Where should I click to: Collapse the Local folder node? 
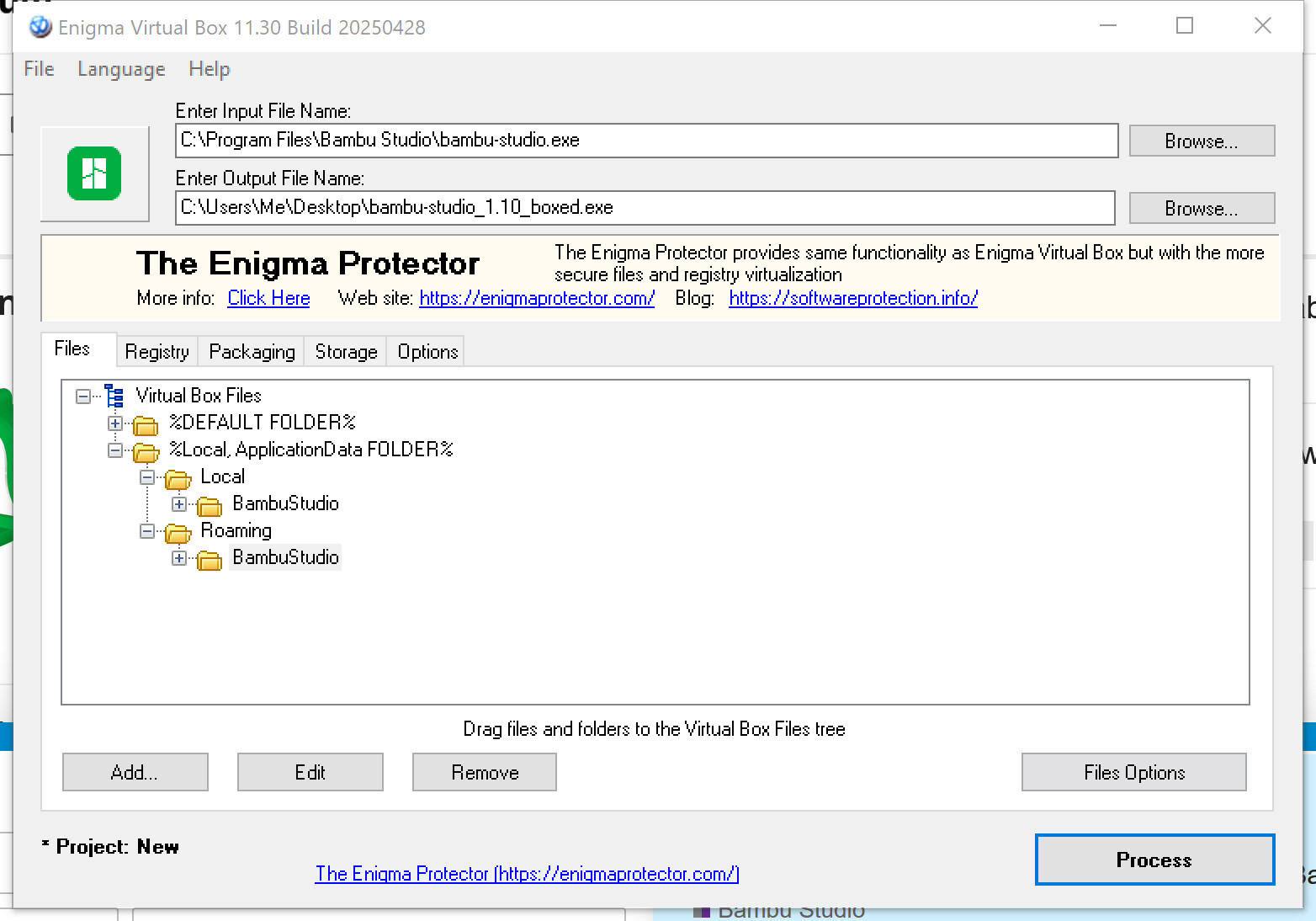coord(147,476)
